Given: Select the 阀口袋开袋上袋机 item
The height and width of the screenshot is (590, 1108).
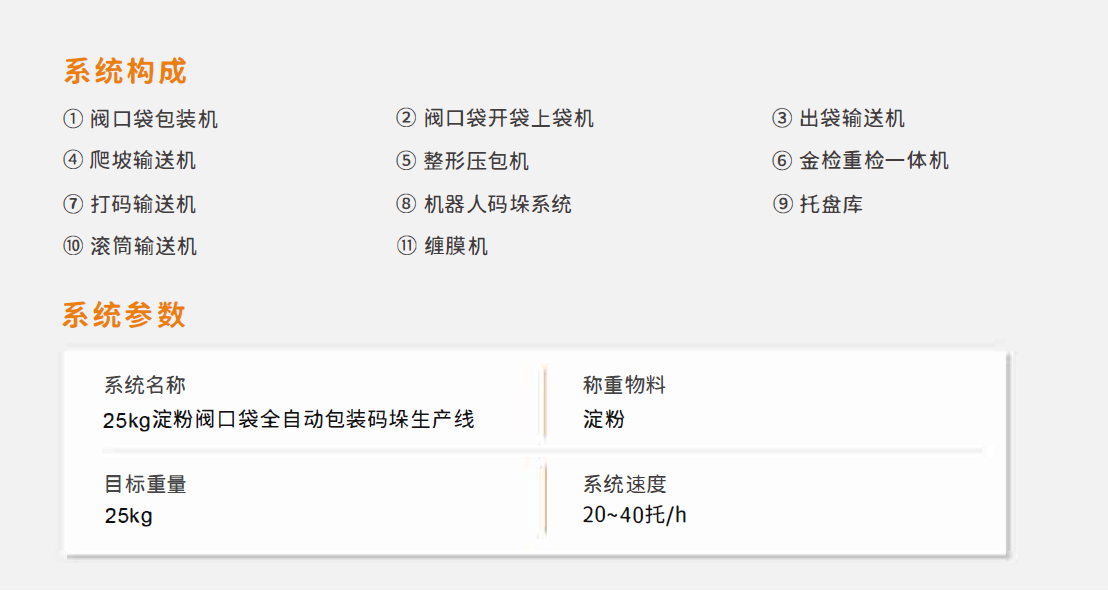Looking at the screenshot, I should [x=509, y=118].
